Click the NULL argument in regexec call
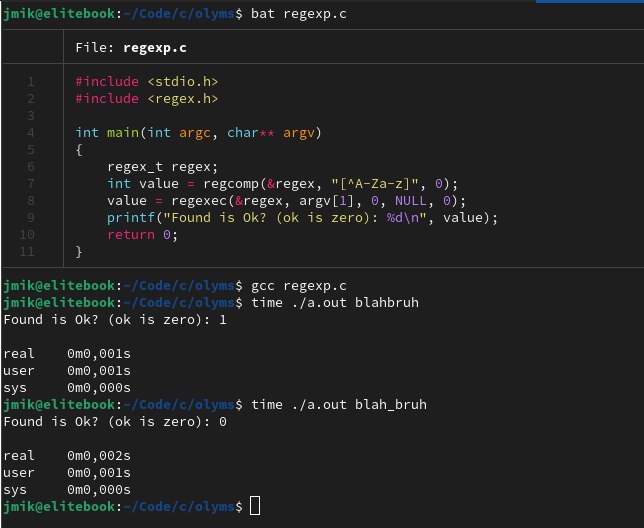 coord(410,201)
